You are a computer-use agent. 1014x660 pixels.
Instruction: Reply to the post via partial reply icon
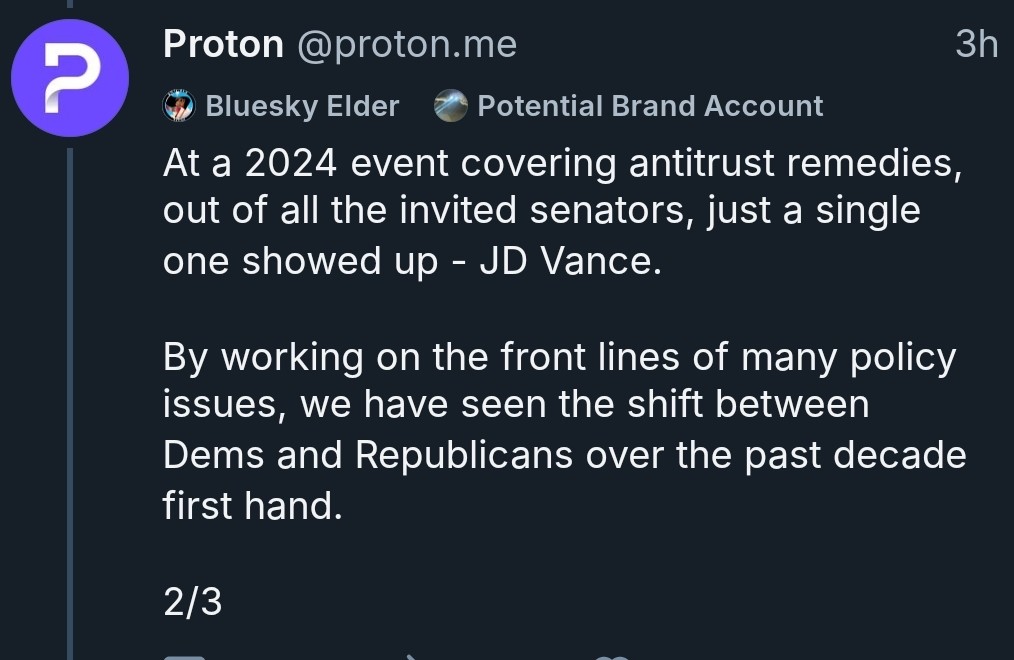click(184, 657)
